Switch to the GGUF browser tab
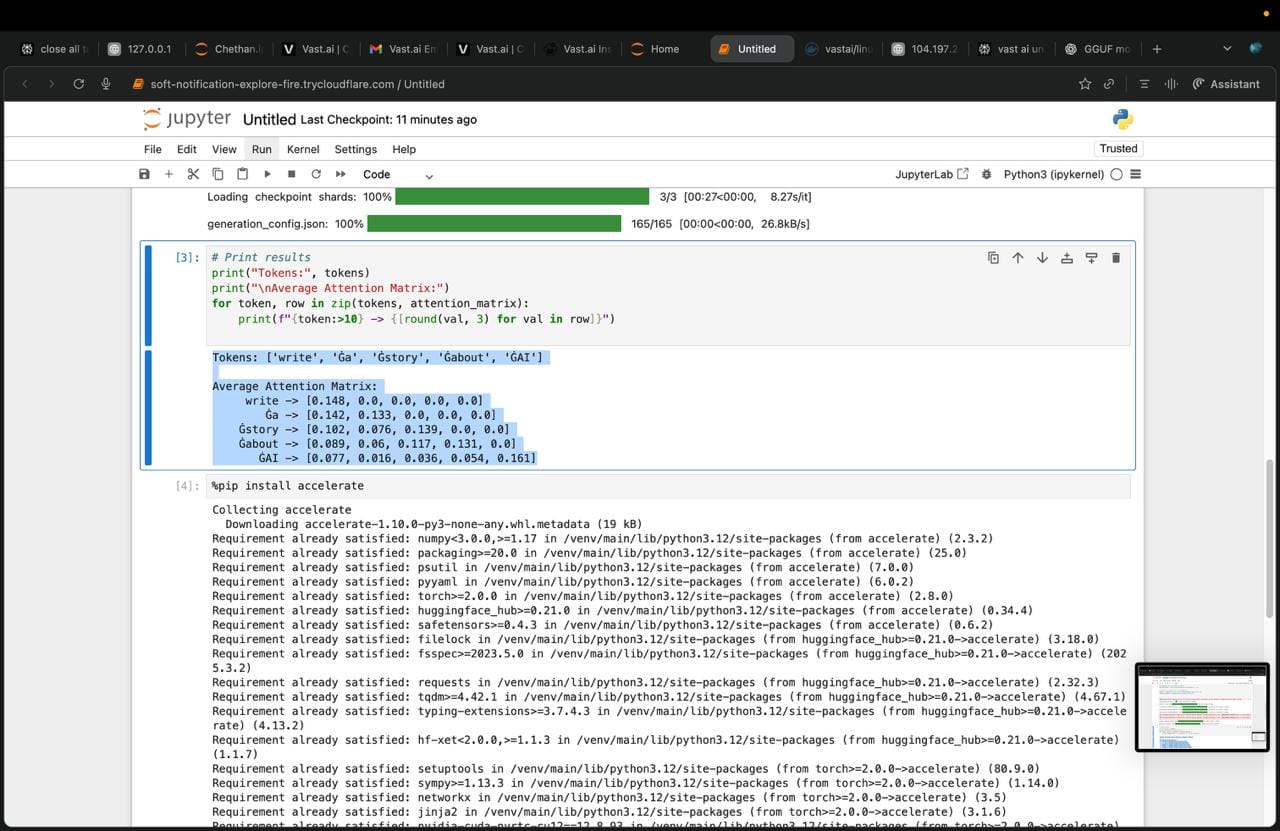Image resolution: width=1280 pixels, height=831 pixels. (1097, 49)
